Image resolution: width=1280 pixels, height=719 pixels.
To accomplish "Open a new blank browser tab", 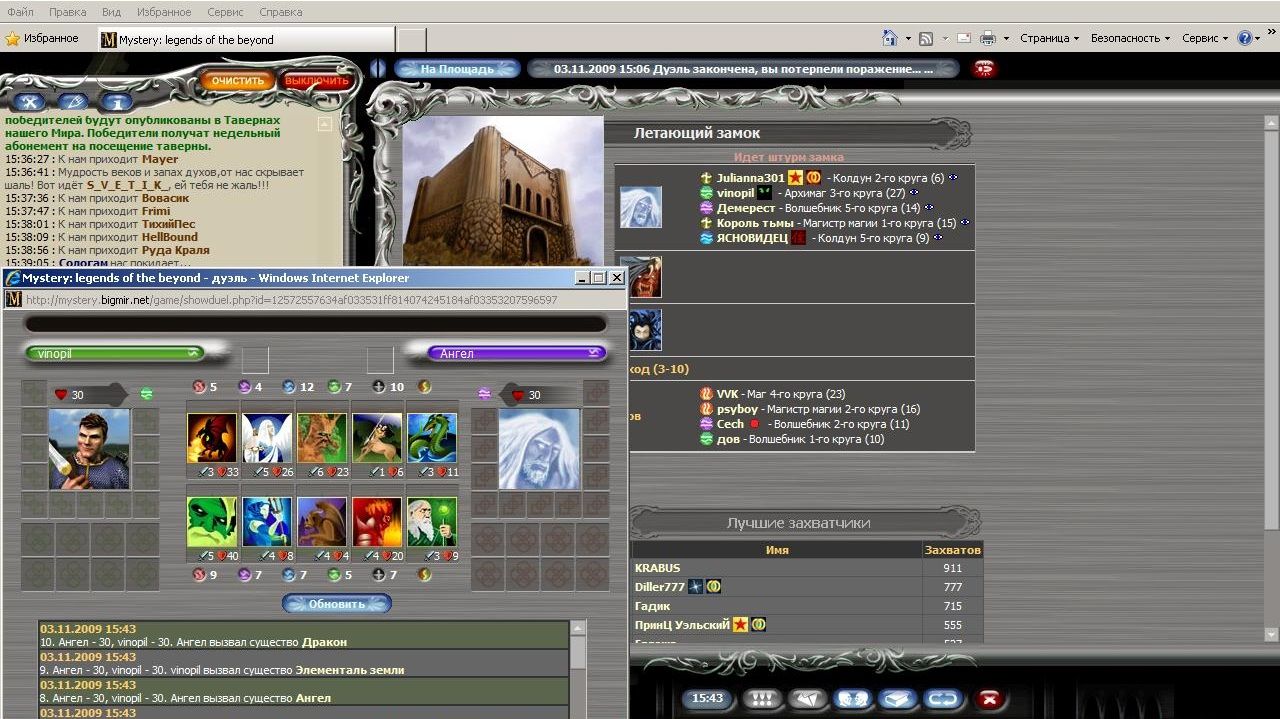I will pyautogui.click(x=411, y=40).
